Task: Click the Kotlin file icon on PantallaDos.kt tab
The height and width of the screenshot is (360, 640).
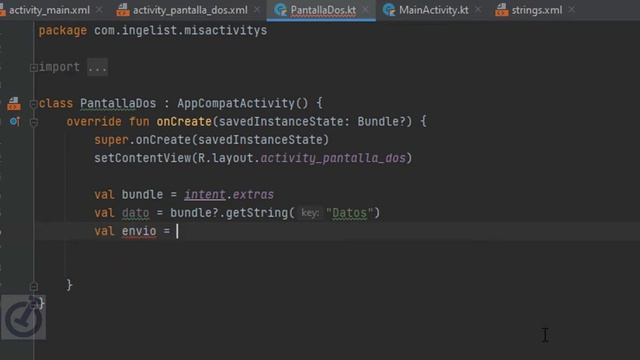Action: click(x=280, y=10)
